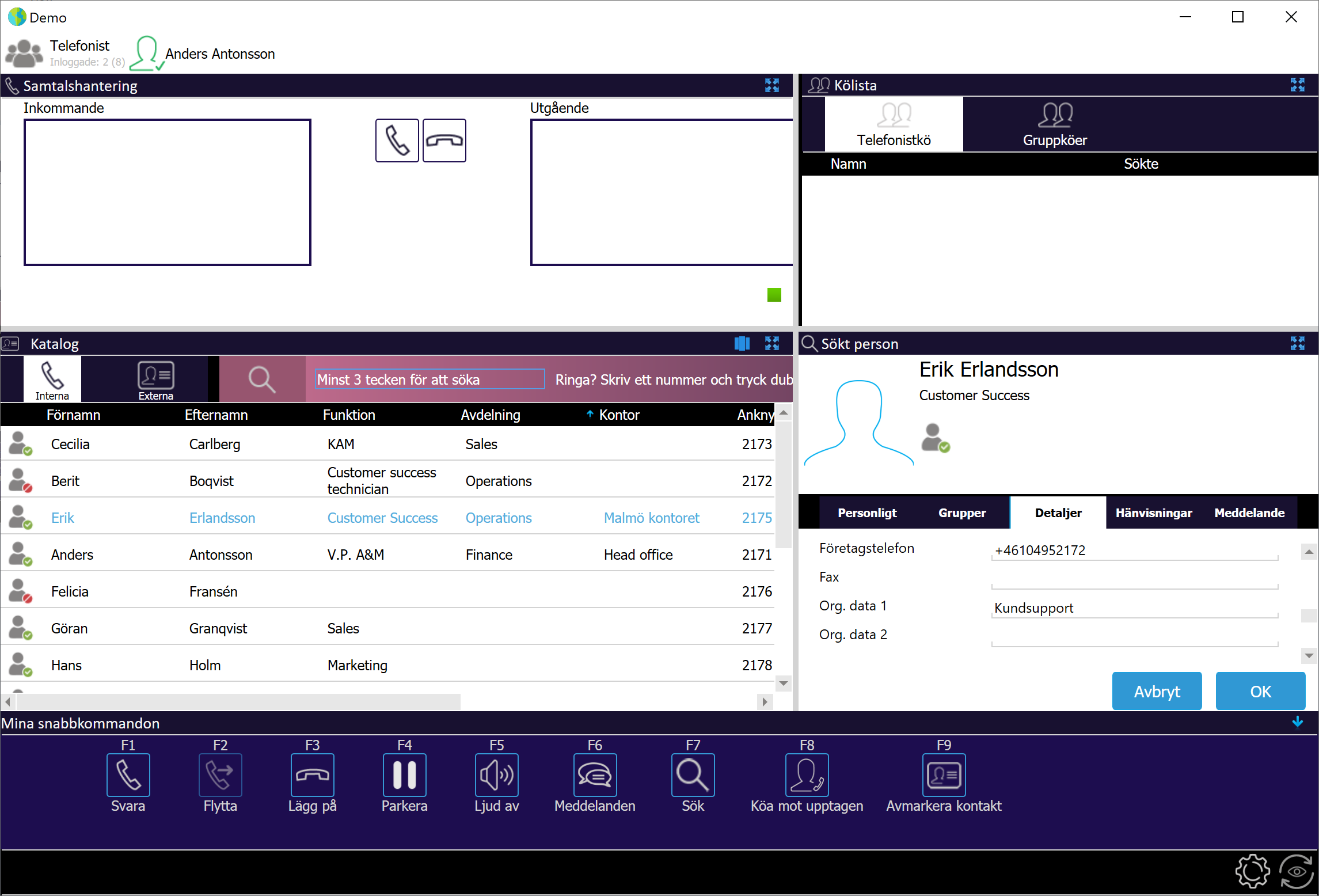The width and height of the screenshot is (1319, 896).
Task: Click the F3 Lägg på quick command
Action: pos(312,775)
